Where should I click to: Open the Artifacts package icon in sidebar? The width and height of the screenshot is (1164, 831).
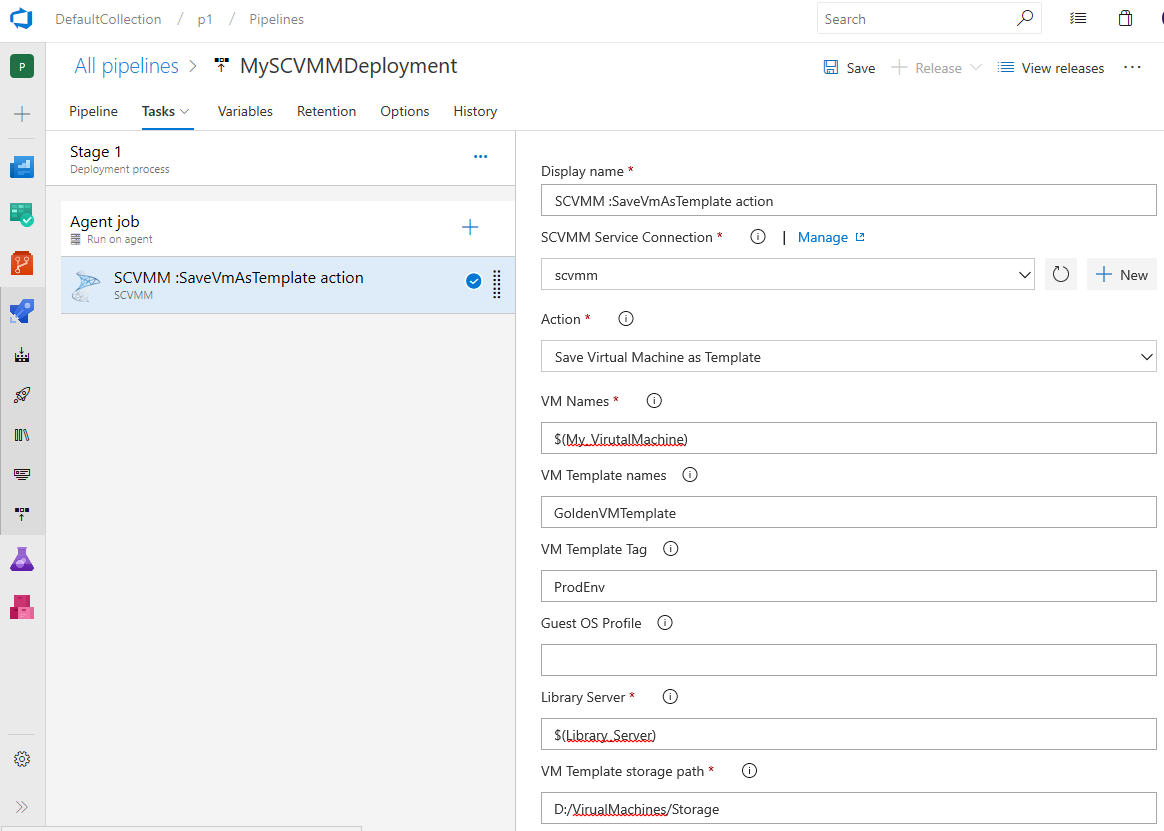[x=22, y=607]
